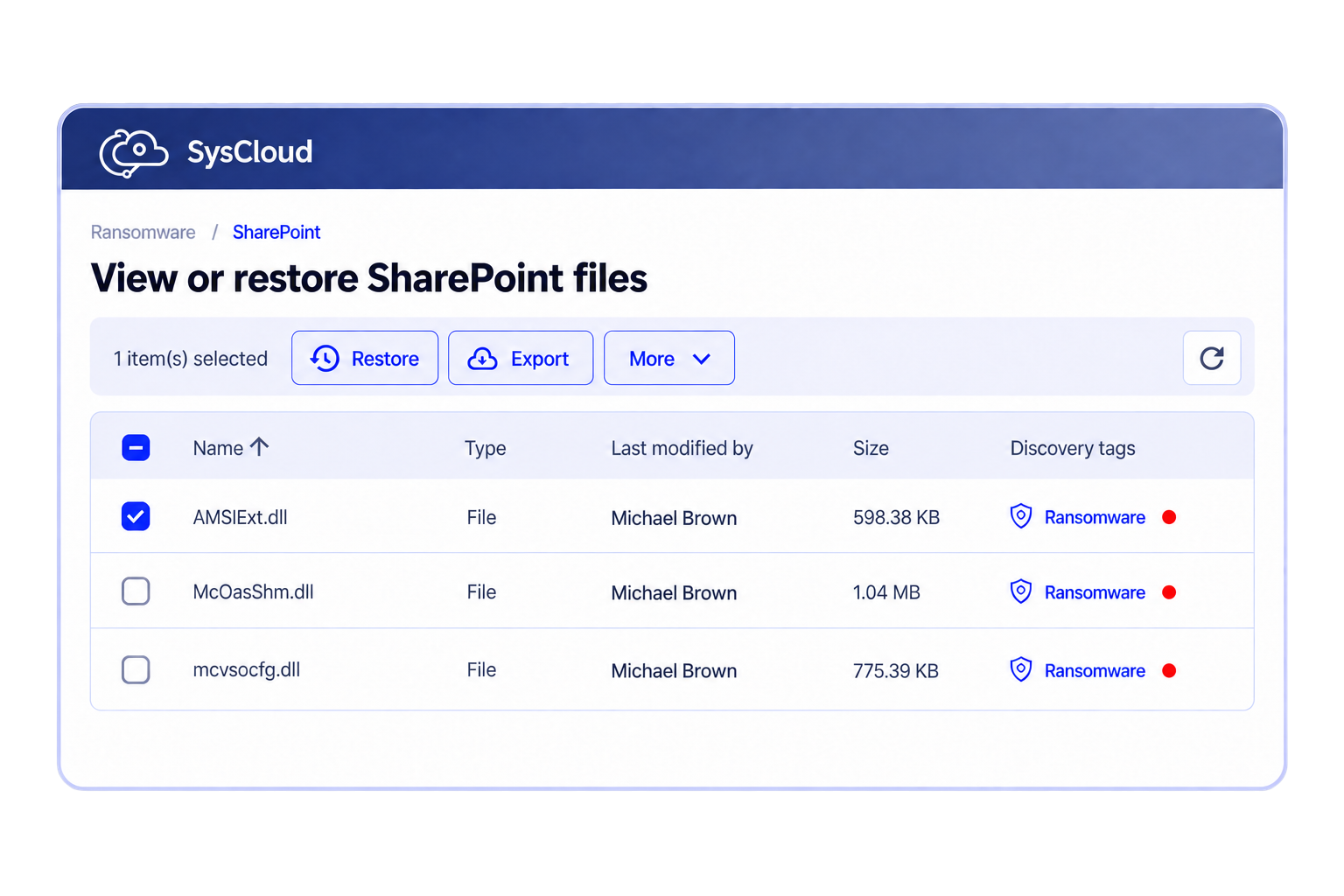Viewport: 1344px width, 896px height.
Task: Check the mcvsocfg.dll checkbox
Action: 136,669
